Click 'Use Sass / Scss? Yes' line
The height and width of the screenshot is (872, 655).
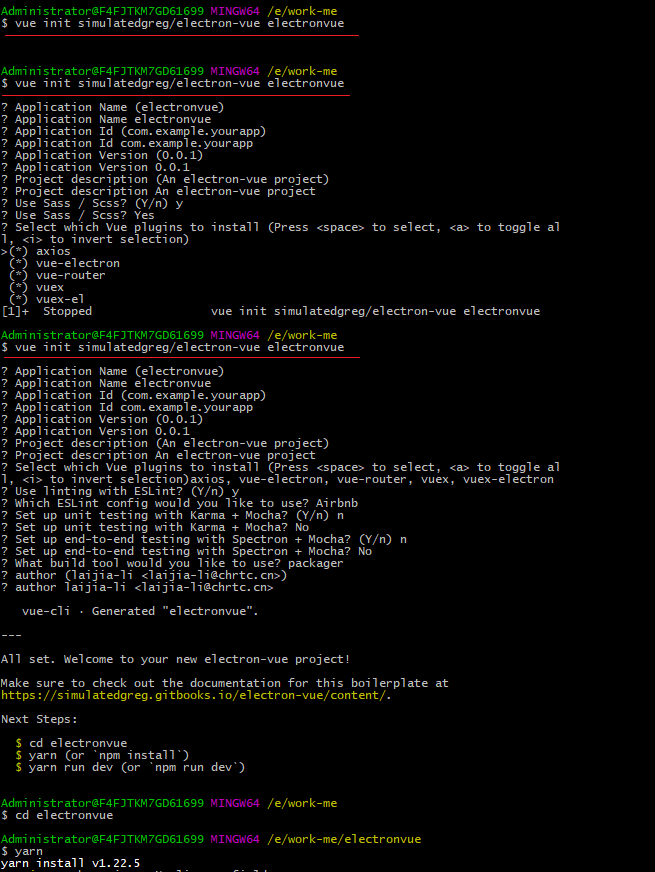click(x=78, y=215)
